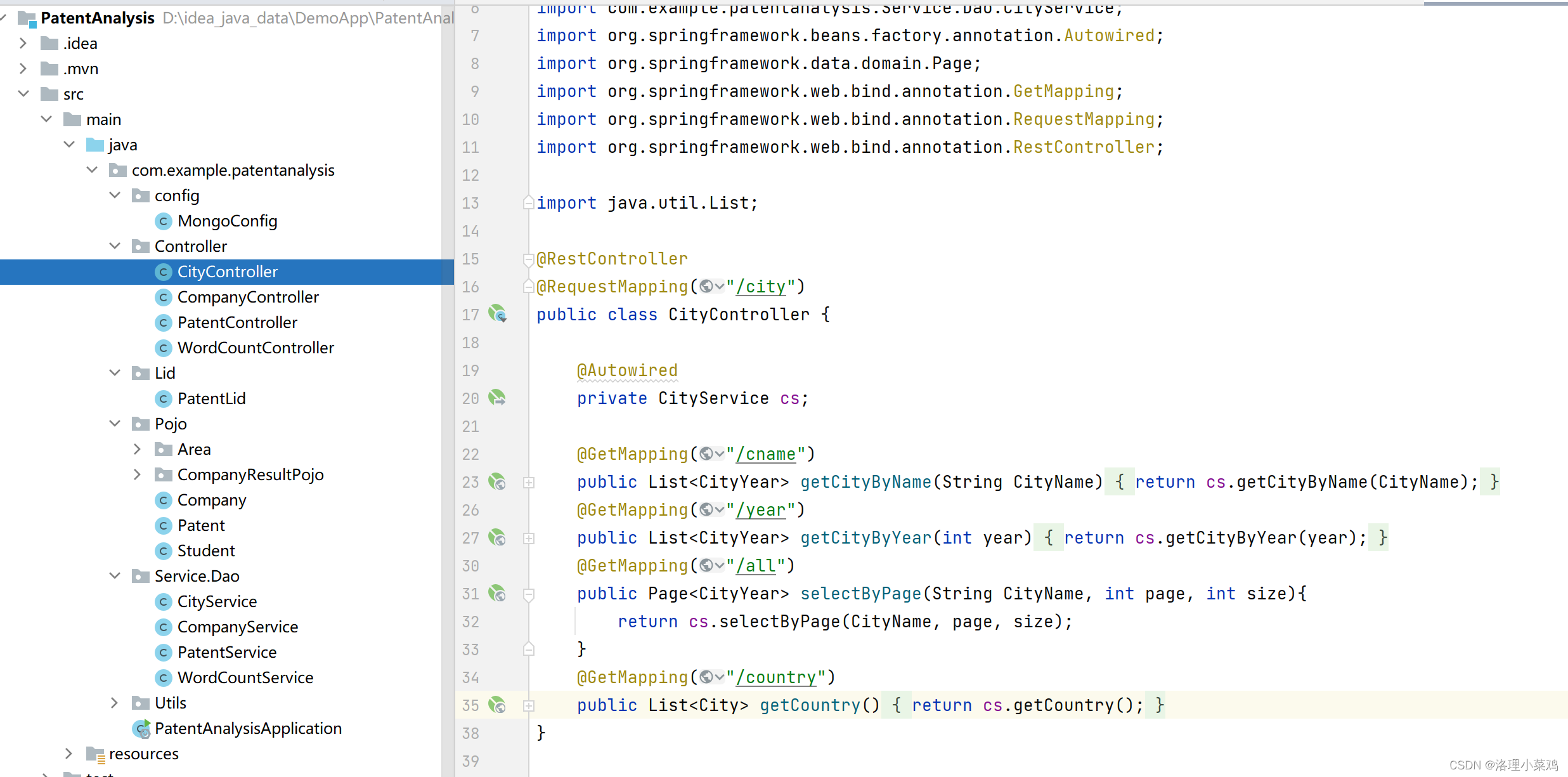Viewport: 1568px width, 777px height.
Task: Click globe icon in "/country" GetMapping
Action: click(x=706, y=677)
